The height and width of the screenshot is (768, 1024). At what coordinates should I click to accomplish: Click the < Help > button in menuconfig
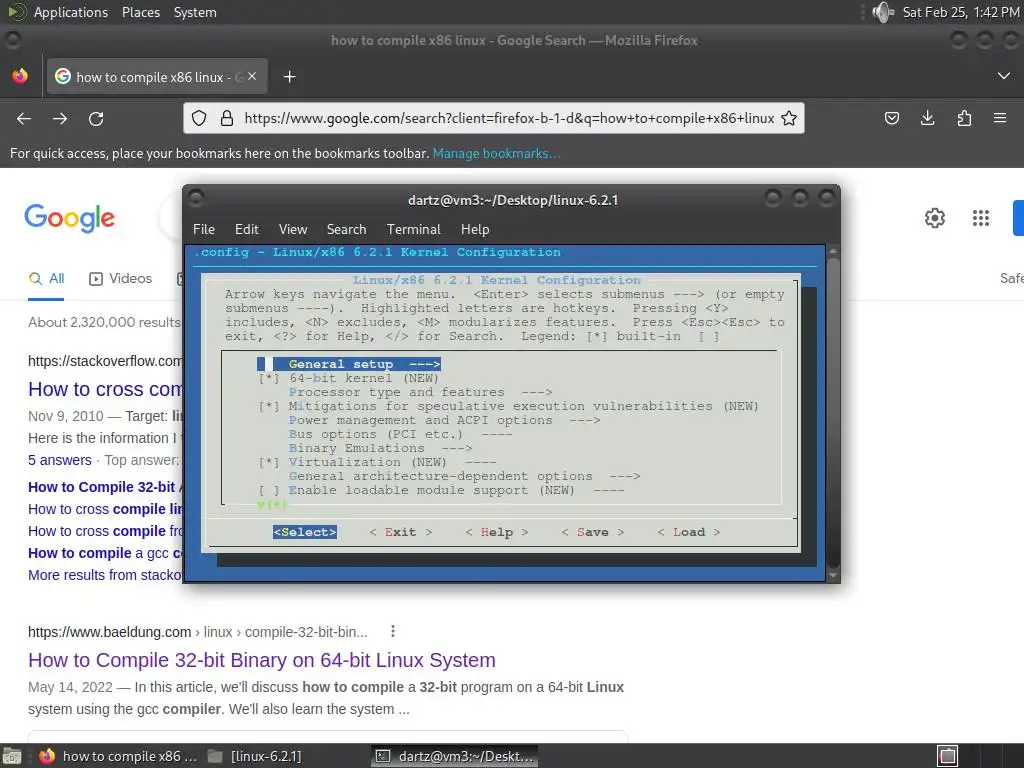pyautogui.click(x=496, y=532)
